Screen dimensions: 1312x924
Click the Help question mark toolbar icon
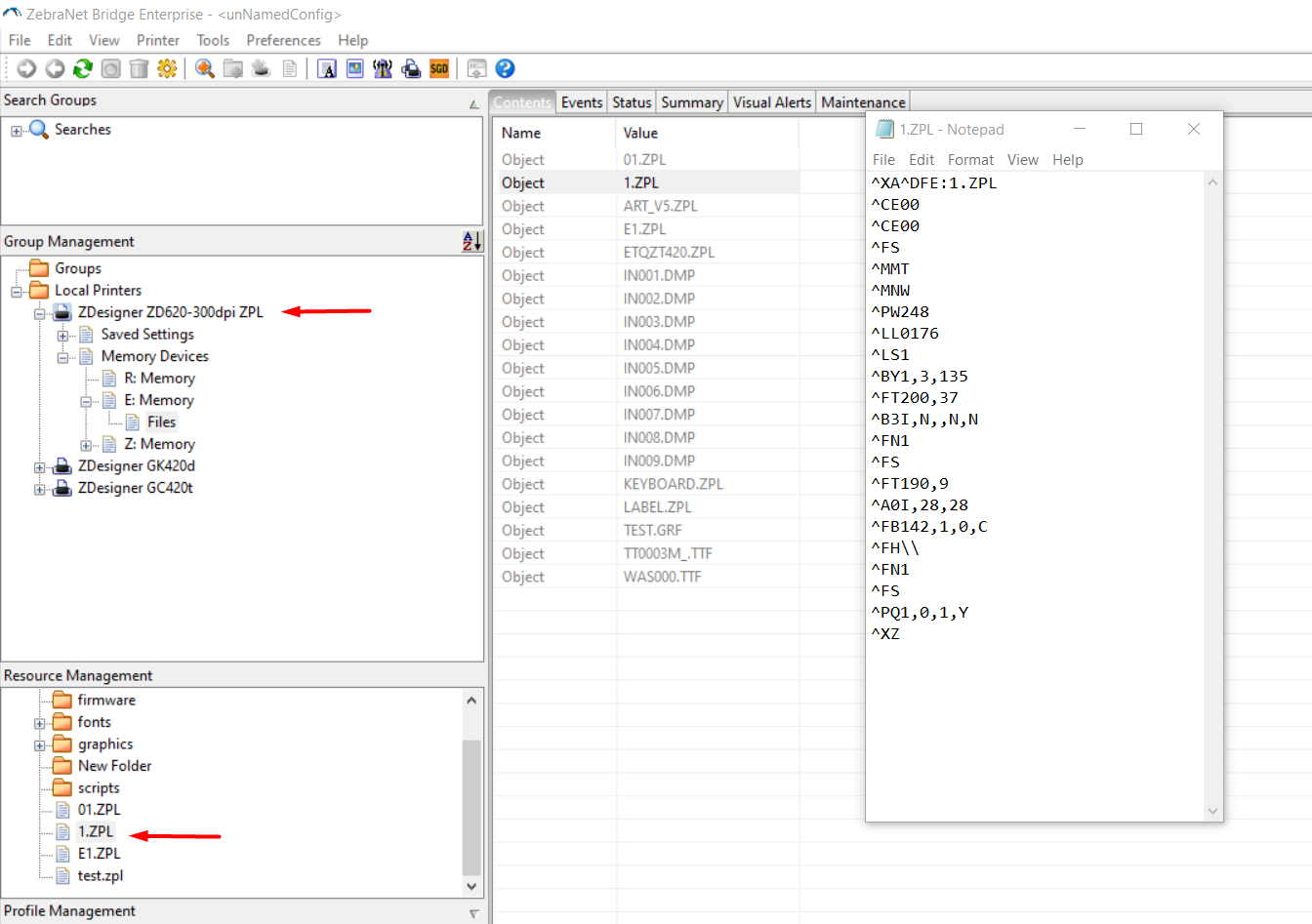505,68
